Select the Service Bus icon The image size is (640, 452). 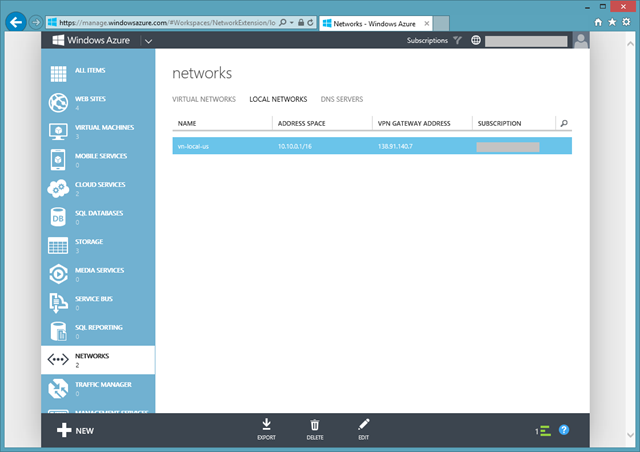[58, 303]
